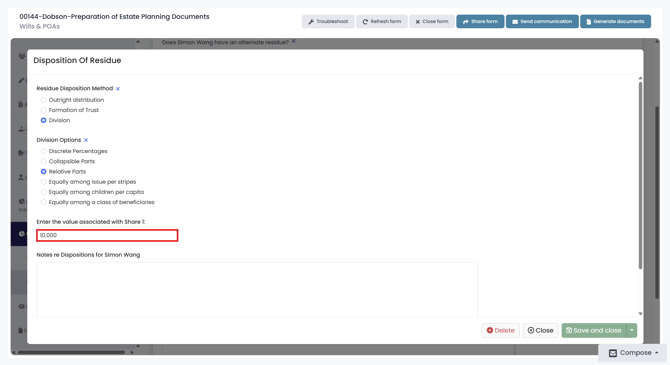Open the Save and close dropdown arrow
Viewport: 670px width, 365px height.
coord(632,330)
